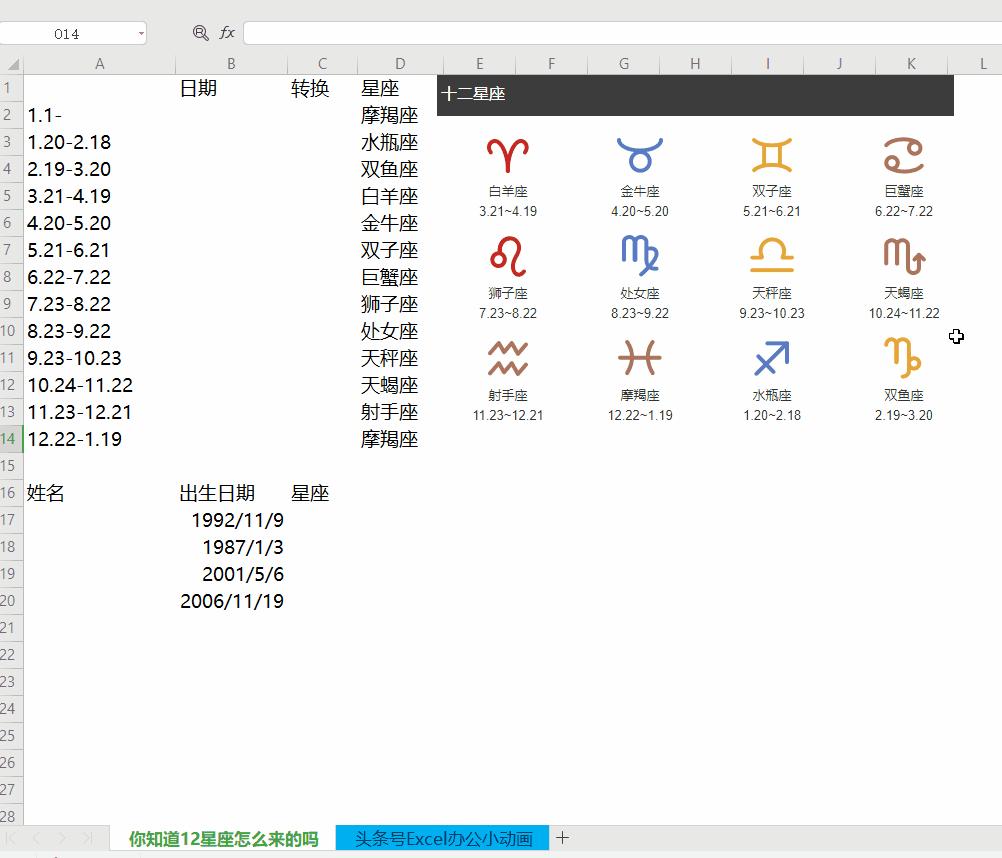Select the blue 水瓶座 Aquarius symbol icon
The width and height of the screenshot is (1002, 858).
coord(770,358)
